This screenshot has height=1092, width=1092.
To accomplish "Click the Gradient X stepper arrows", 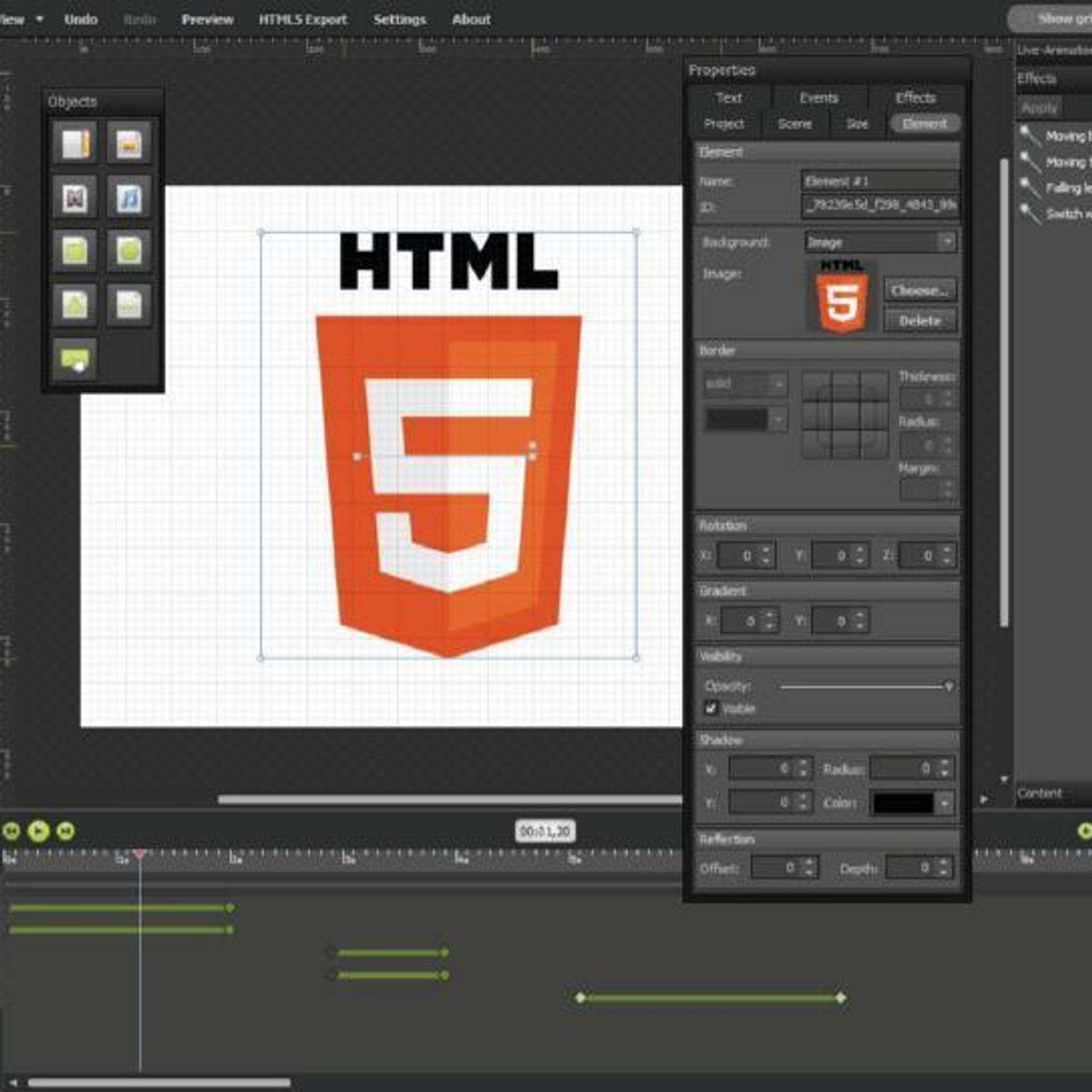I will coord(770,620).
